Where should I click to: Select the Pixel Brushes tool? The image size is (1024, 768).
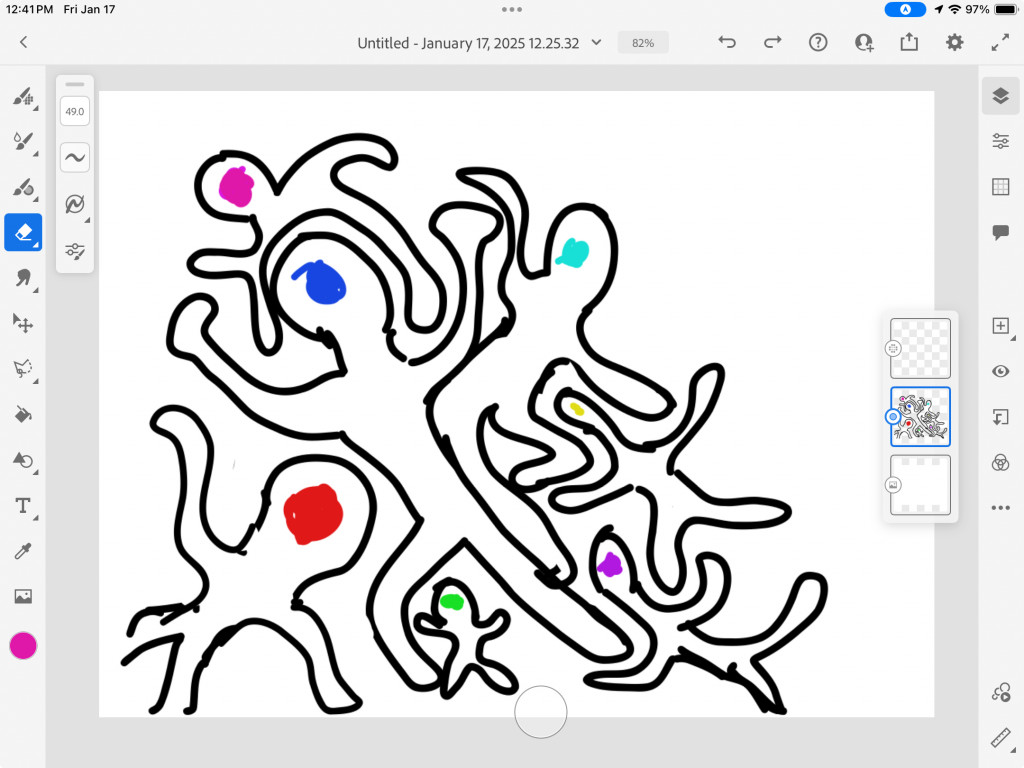tap(22, 97)
